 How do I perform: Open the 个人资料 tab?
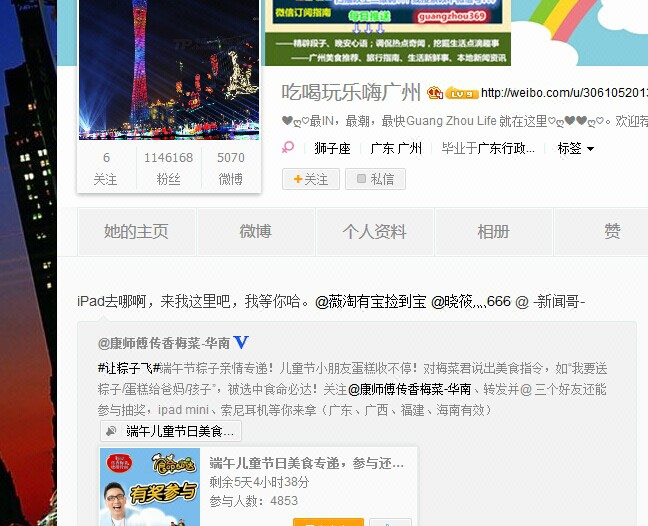coord(375,232)
